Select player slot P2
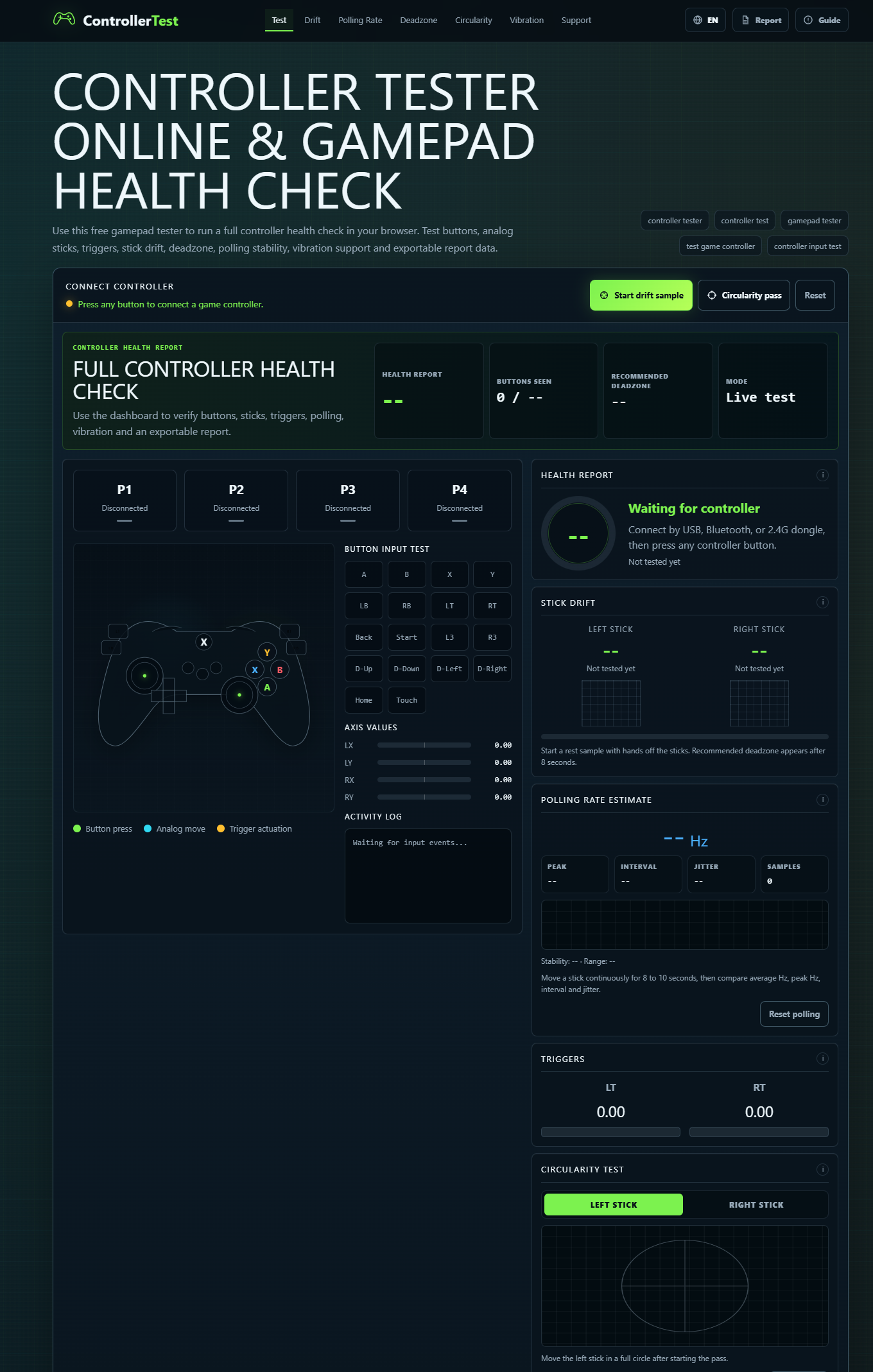Viewport: 873px width, 1372px height. pos(236,501)
